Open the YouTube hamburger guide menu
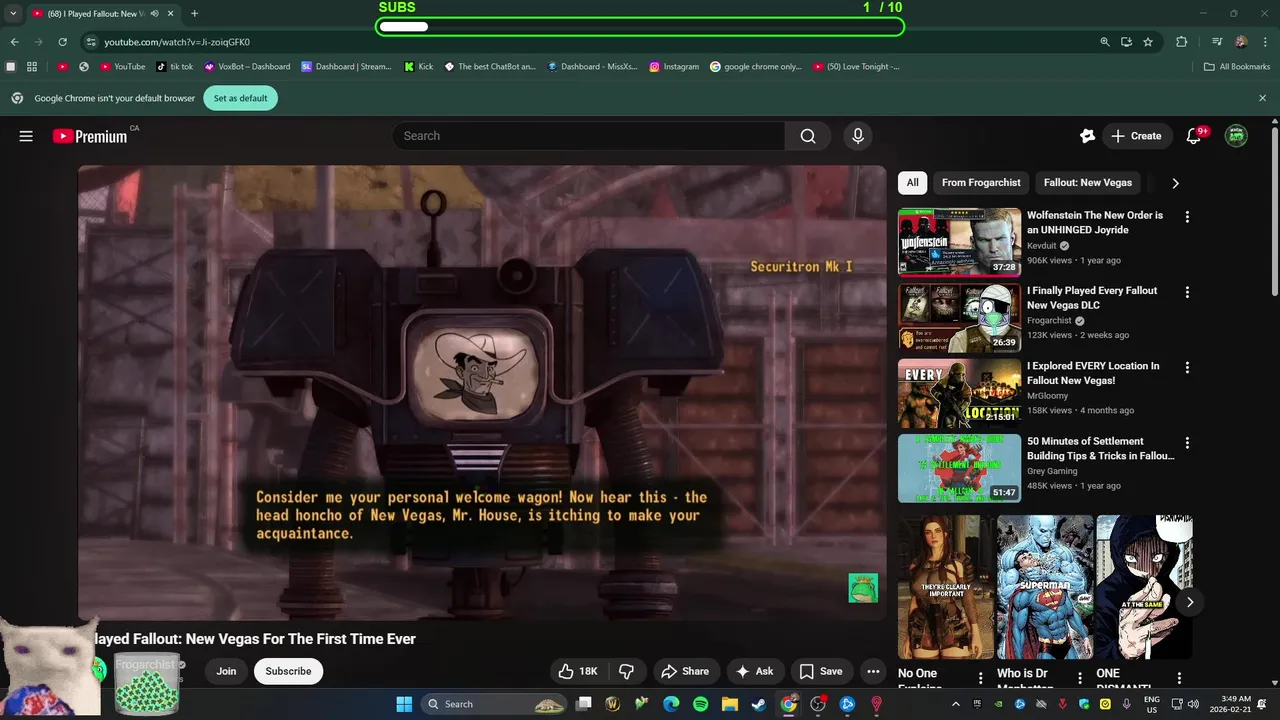The height and width of the screenshot is (720, 1280). pos(26,136)
